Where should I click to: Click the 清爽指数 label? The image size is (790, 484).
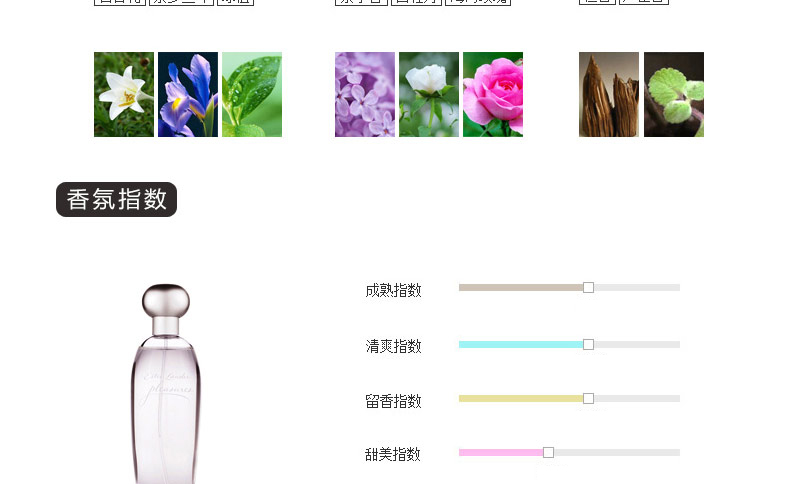point(393,347)
